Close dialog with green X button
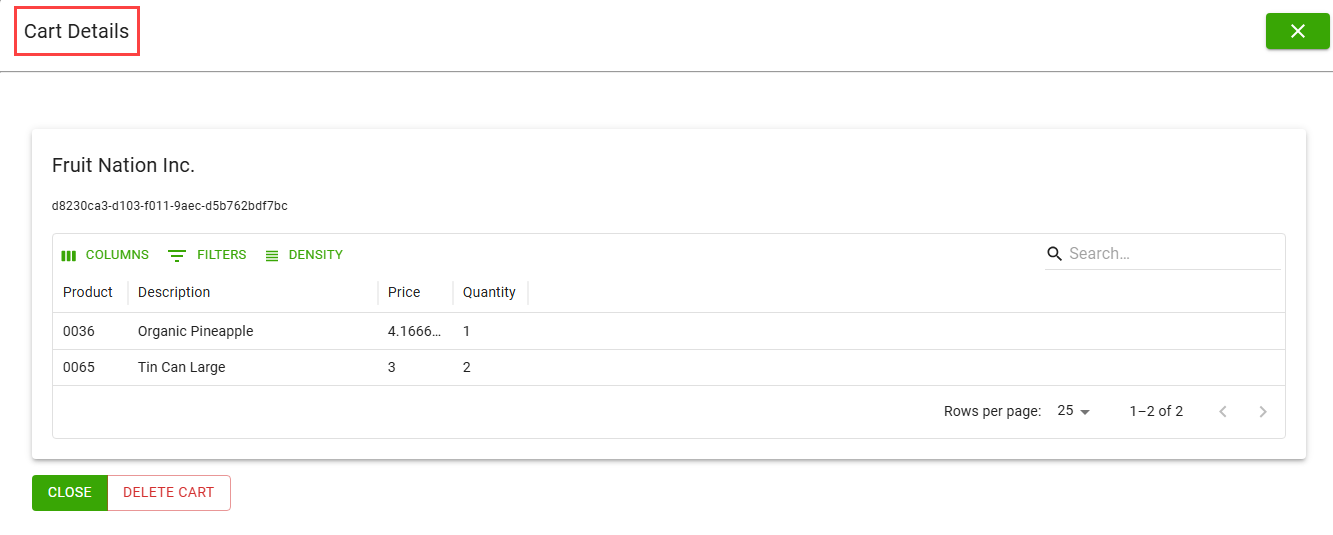1333x535 pixels. point(1297,31)
